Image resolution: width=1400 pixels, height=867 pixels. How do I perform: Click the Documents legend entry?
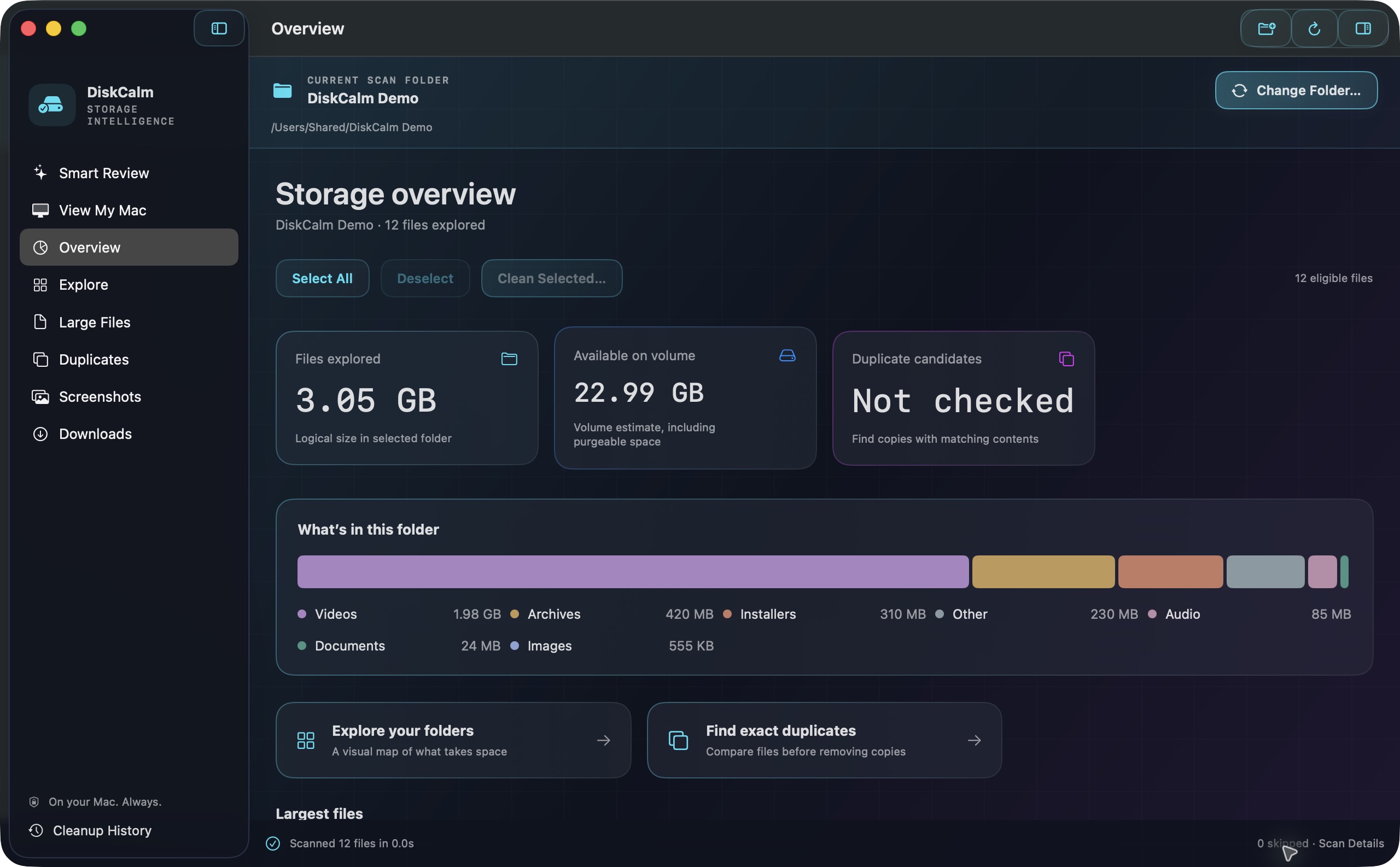tap(399, 645)
